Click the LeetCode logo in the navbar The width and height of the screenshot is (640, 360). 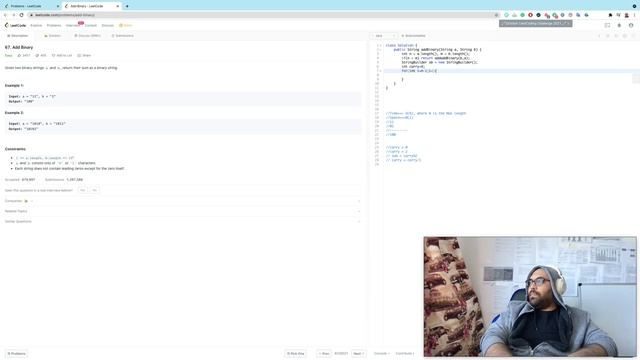tap(16, 25)
